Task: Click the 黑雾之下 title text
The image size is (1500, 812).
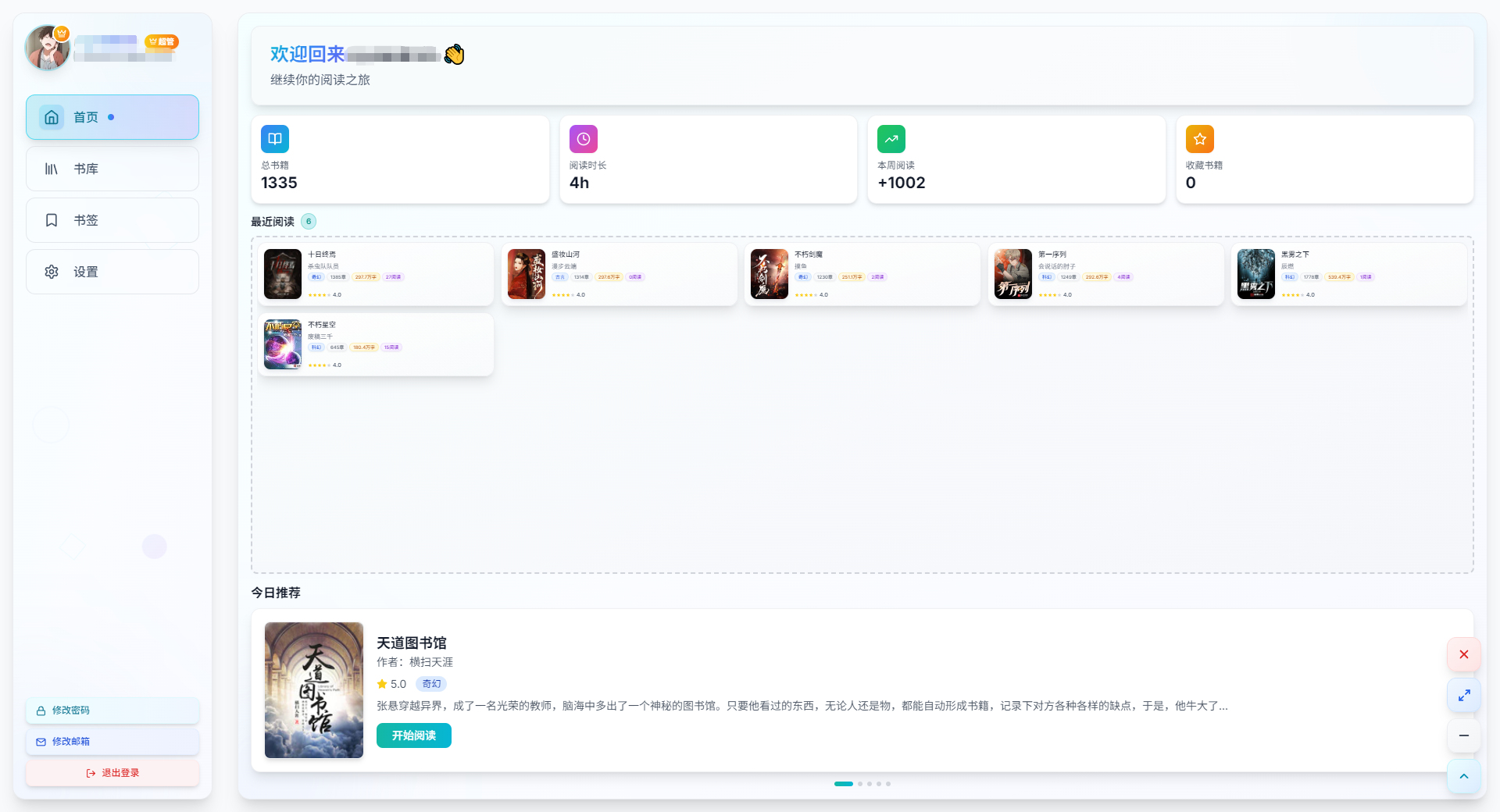Action: point(1295,255)
